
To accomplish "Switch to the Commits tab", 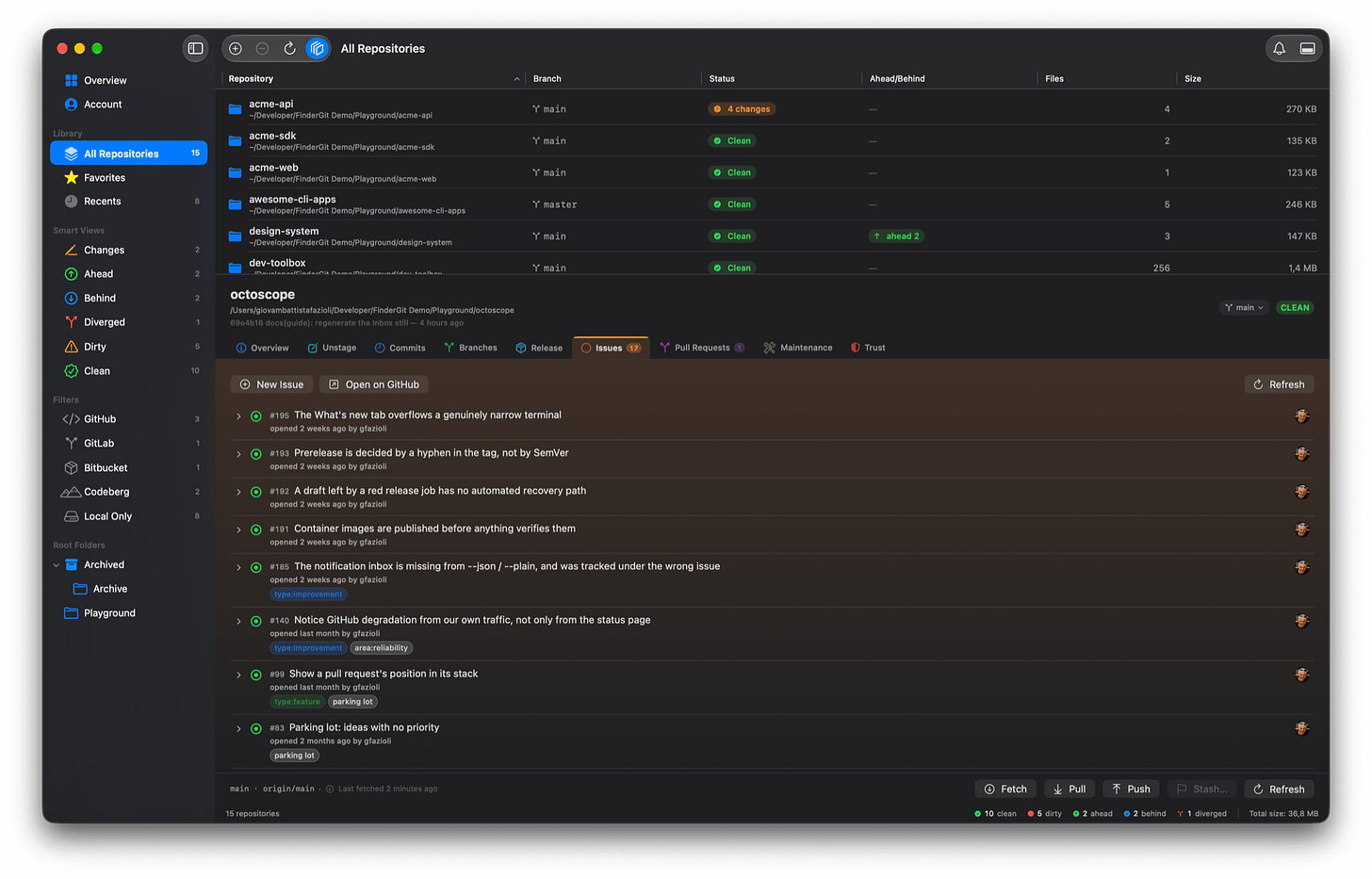I will 400,348.
